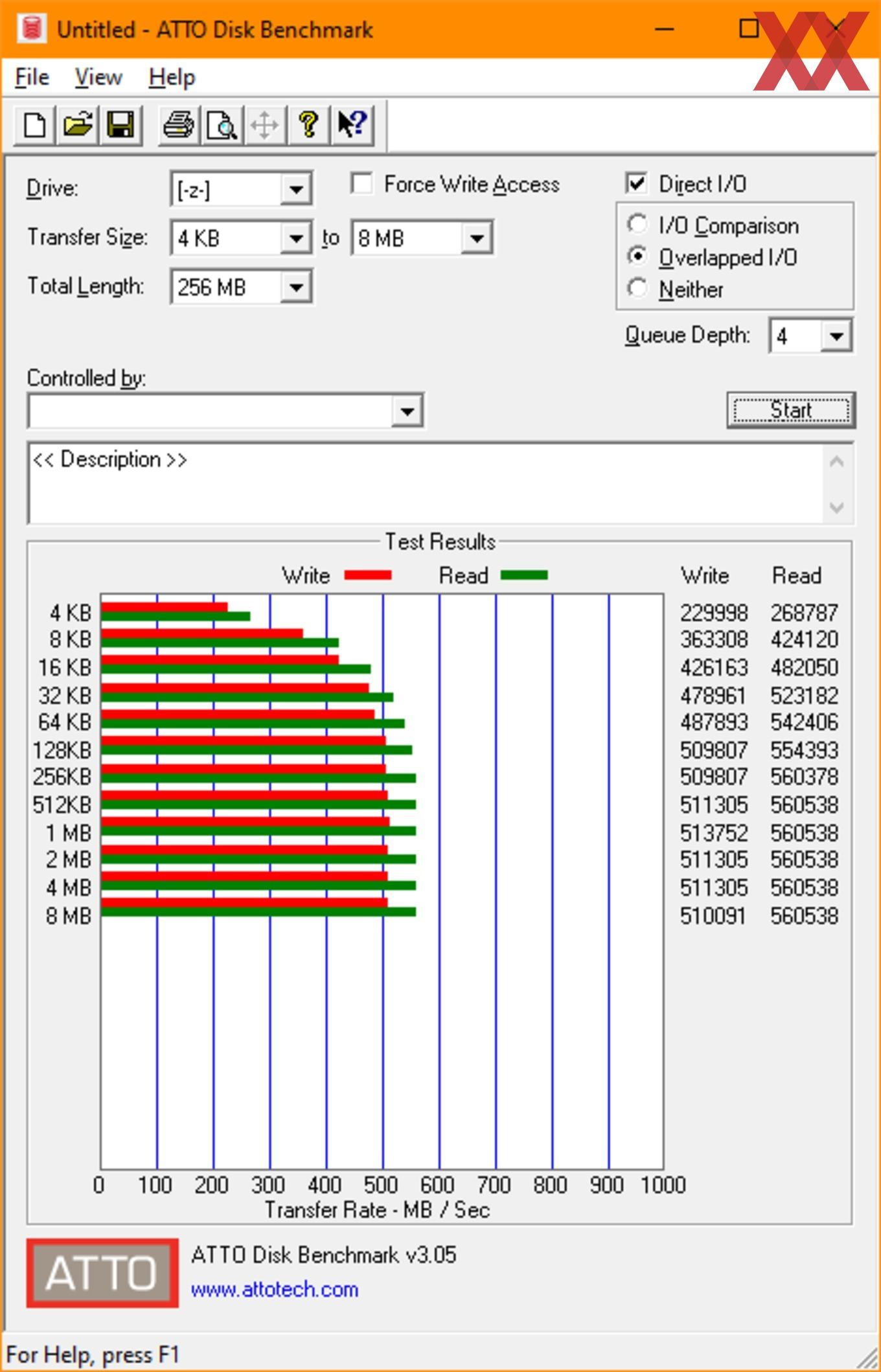Click the 4 KB read value 268787
This screenshot has width=881, height=1372.
tap(805, 613)
